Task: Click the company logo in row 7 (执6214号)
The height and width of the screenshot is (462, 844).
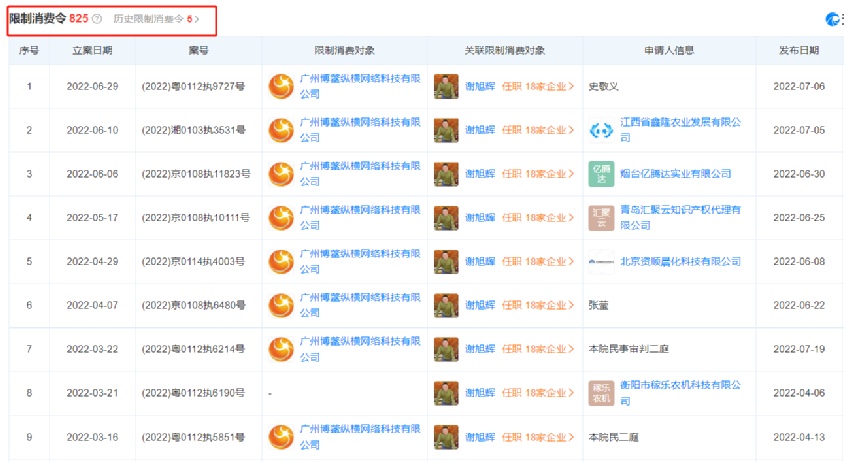Action: tap(281, 349)
